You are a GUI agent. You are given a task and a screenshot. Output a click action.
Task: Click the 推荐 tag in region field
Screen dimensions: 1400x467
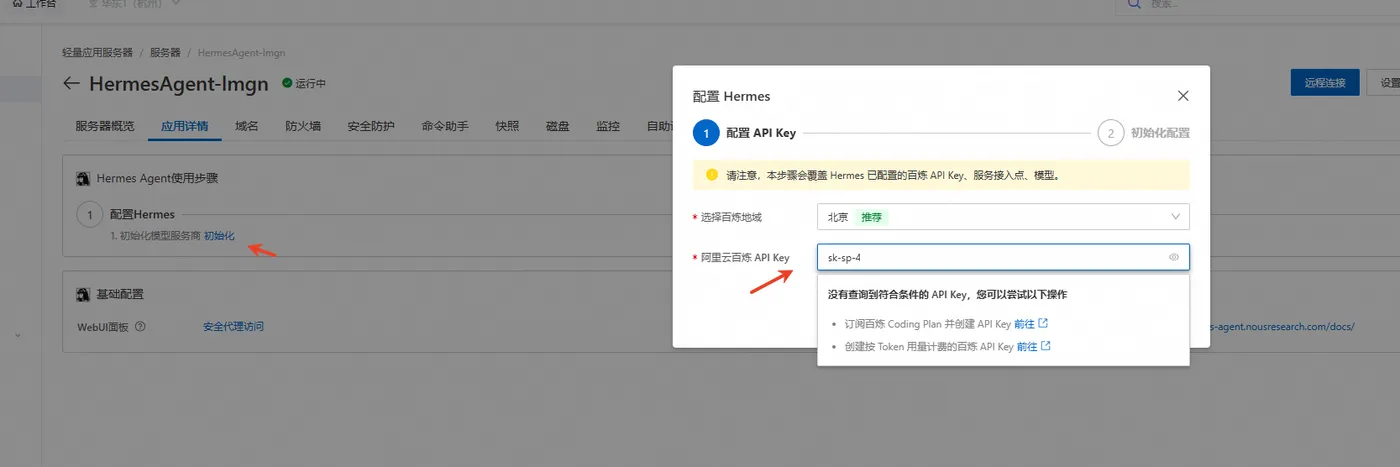pos(872,216)
